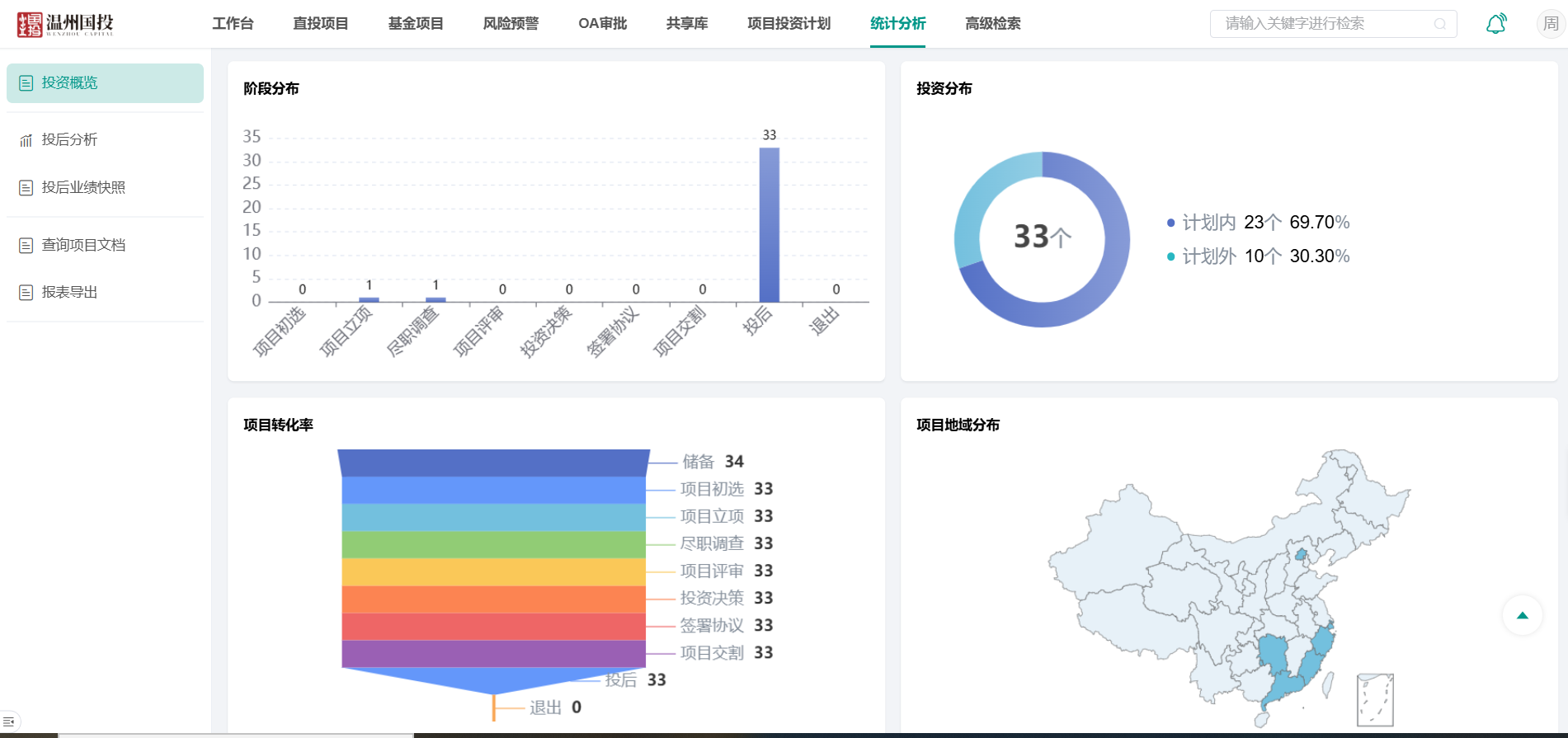This screenshot has height=738, width=1568.
Task: Click the scroll-to-top arrow button
Action: click(1522, 615)
